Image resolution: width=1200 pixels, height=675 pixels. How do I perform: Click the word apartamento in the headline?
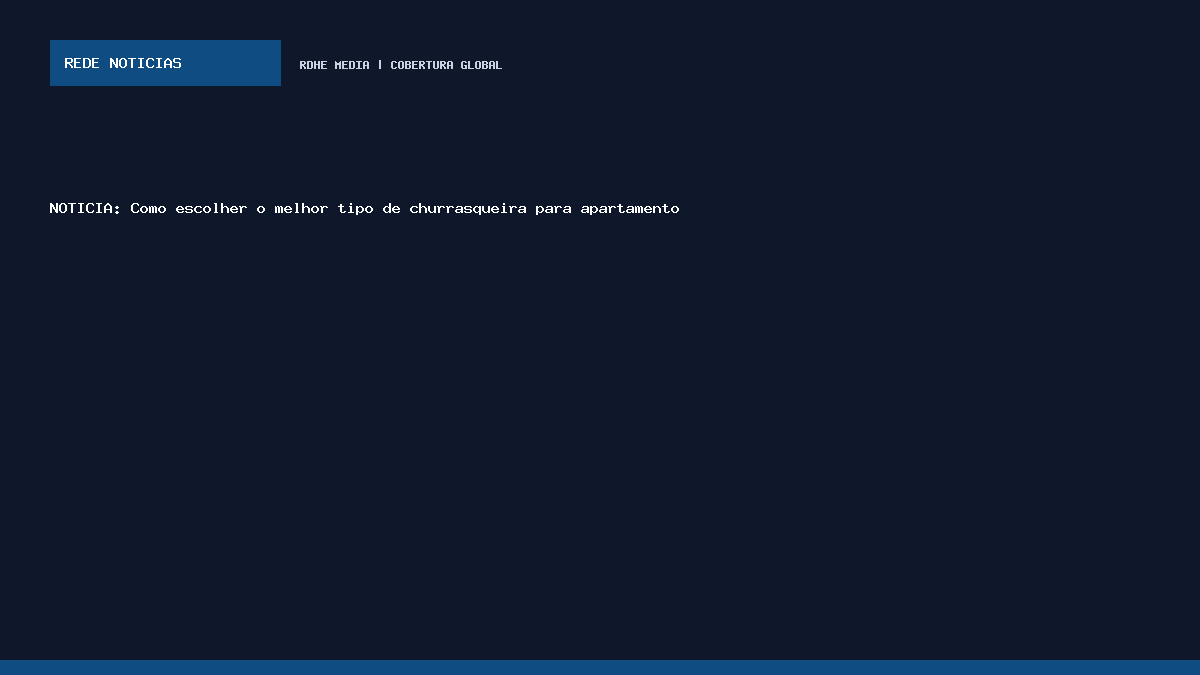click(x=630, y=208)
